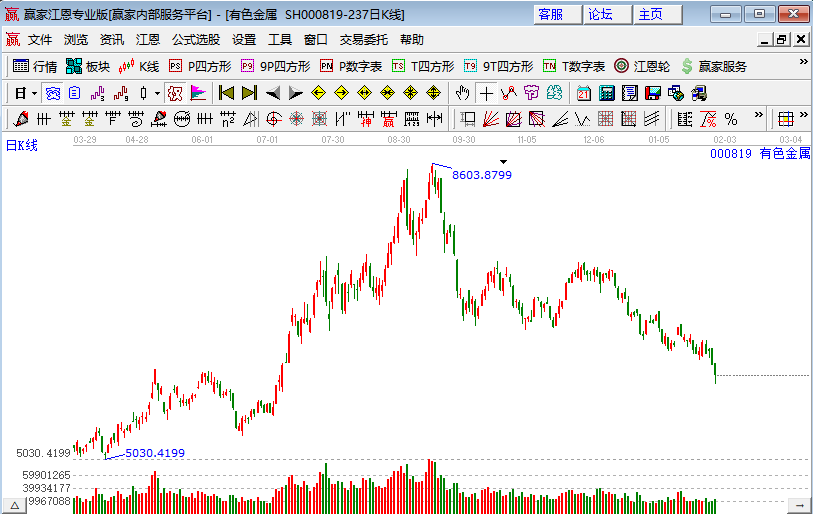813x514 pixels.
Task: Open the 公式选股 menu
Action: point(196,39)
